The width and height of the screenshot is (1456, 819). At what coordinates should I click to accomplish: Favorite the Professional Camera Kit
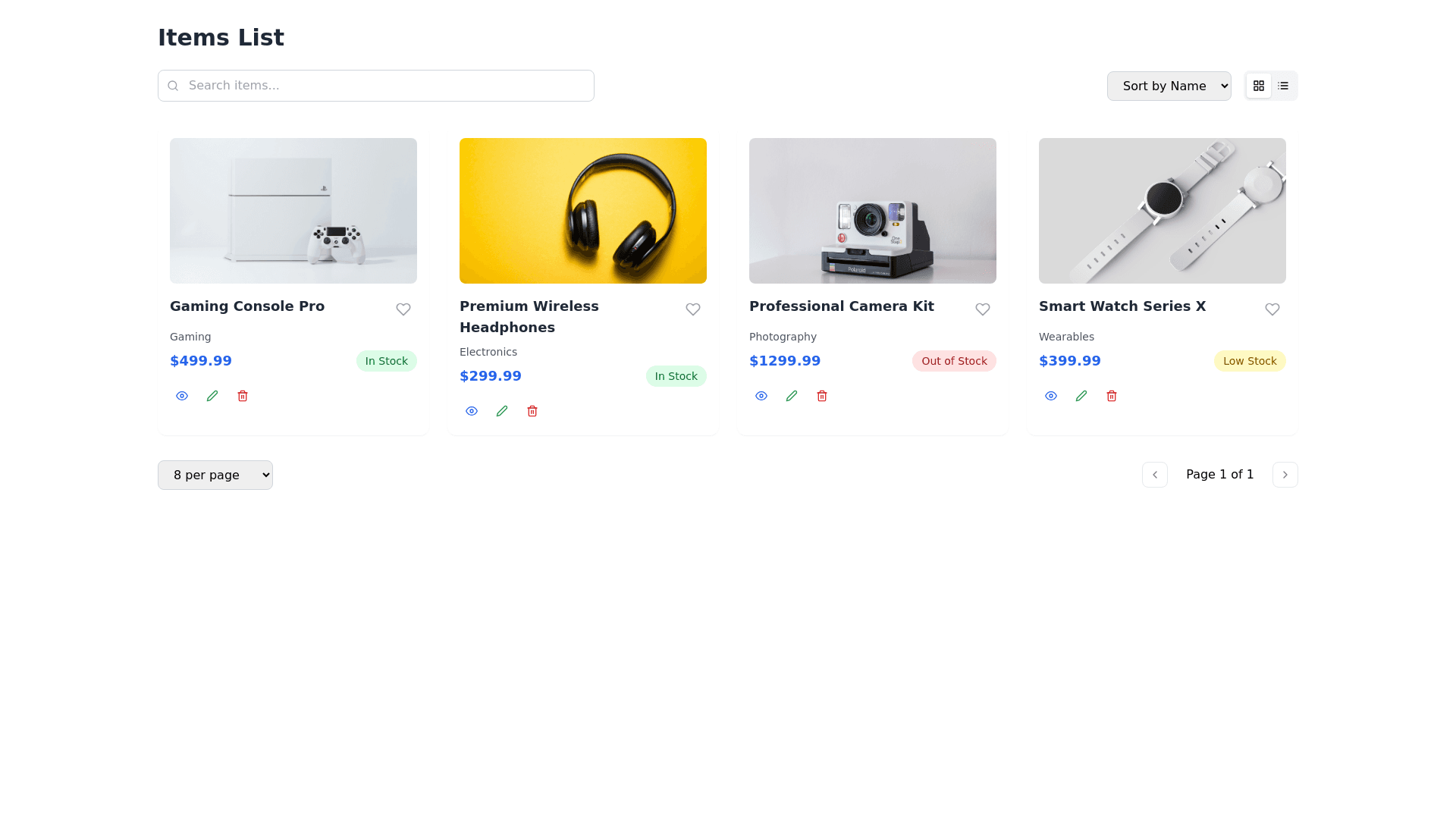tap(982, 309)
